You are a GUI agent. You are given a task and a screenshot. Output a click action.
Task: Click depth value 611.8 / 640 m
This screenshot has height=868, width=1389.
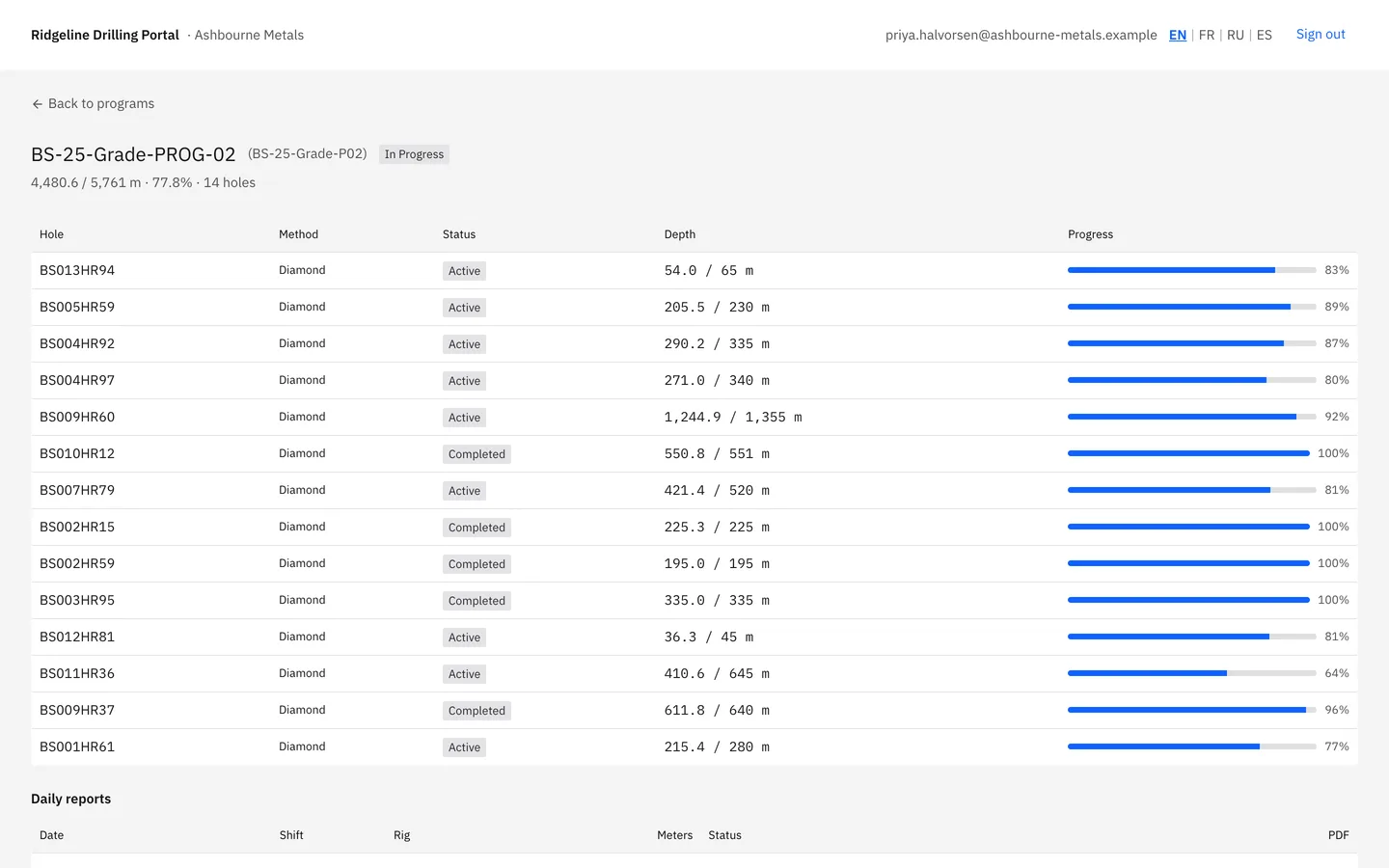click(x=717, y=711)
